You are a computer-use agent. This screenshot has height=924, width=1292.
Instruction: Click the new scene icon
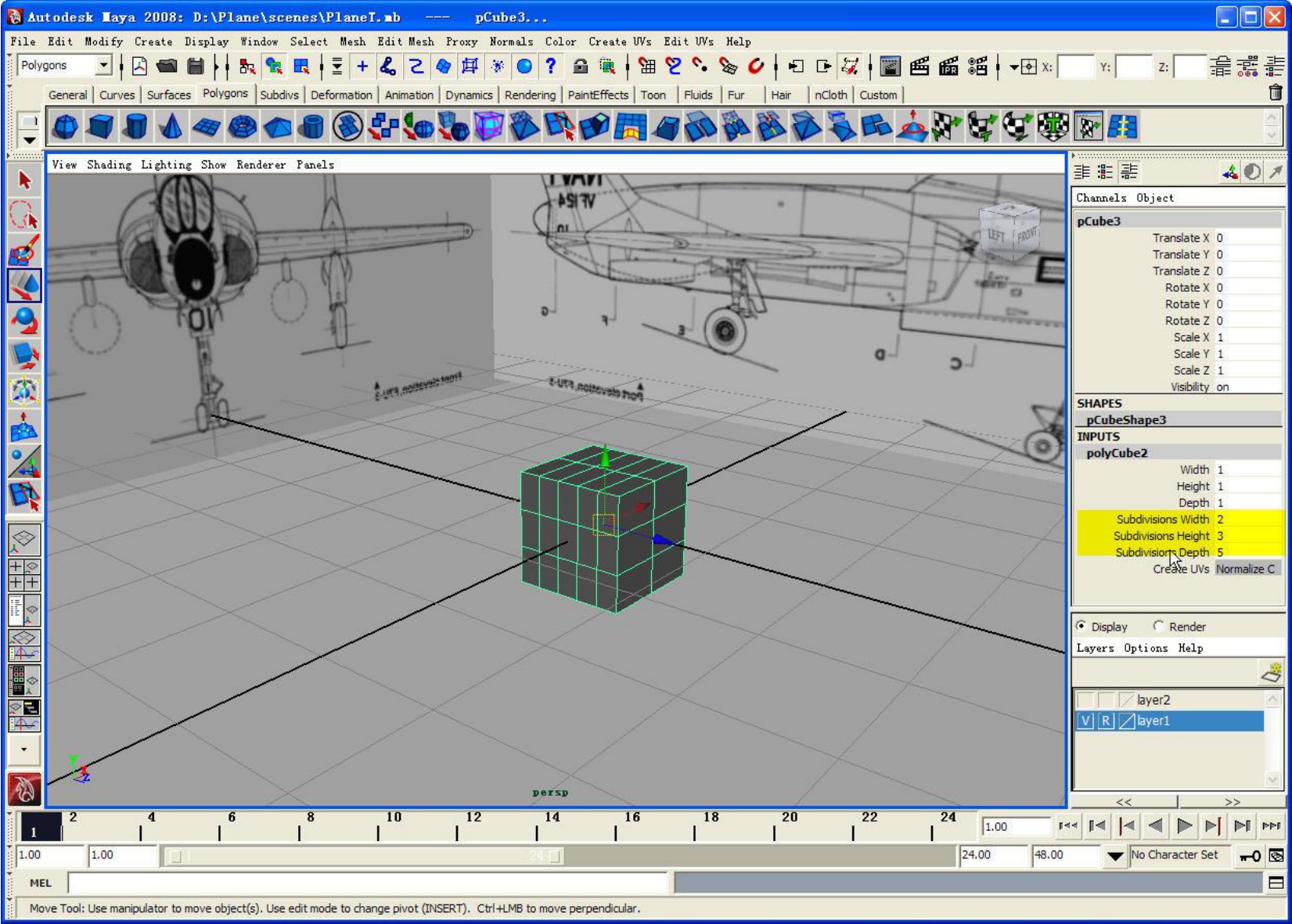[x=139, y=67]
